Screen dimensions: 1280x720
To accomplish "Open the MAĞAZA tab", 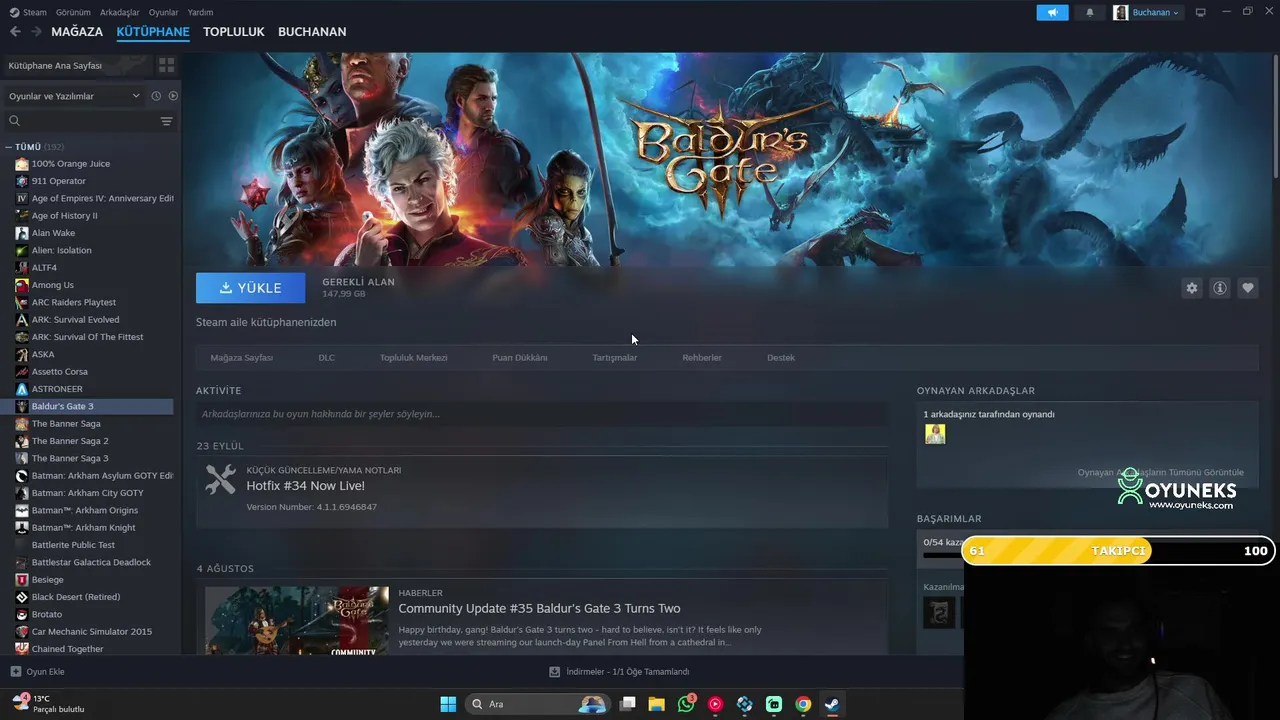I will pos(77,32).
